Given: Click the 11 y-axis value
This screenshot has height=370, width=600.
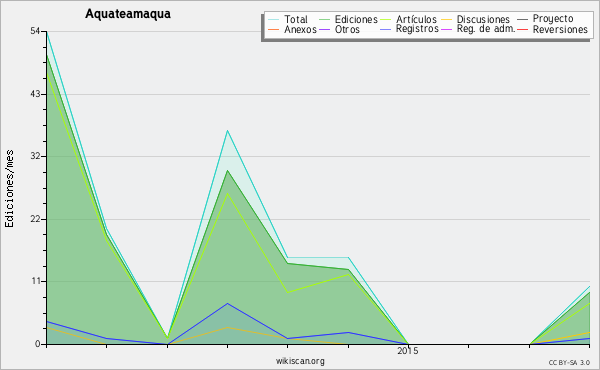Looking at the screenshot, I should (x=36, y=281).
